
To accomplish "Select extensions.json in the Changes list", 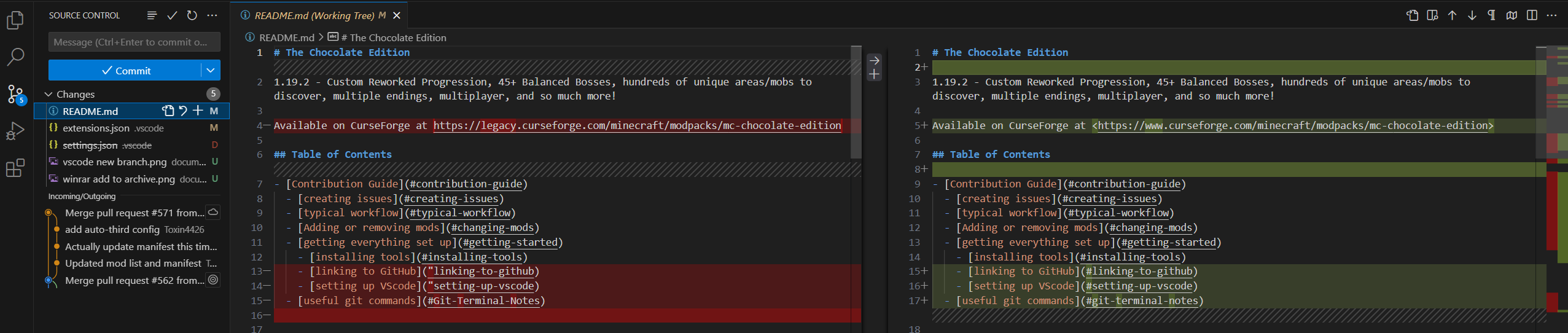I will pyautogui.click(x=131, y=128).
